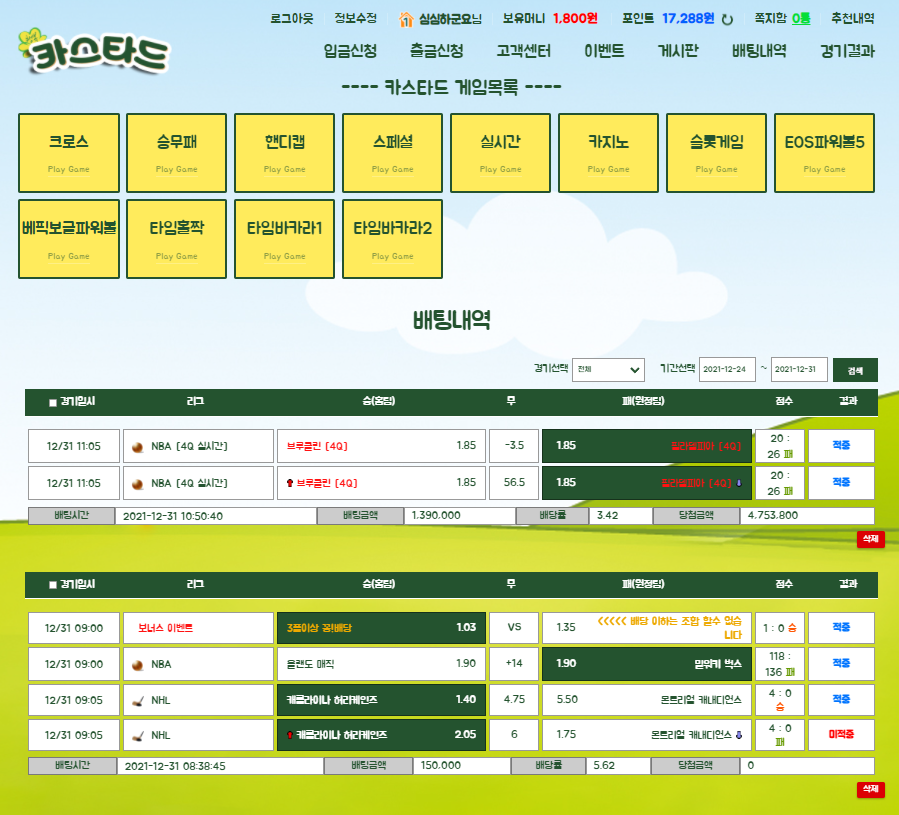
Task: Delete the bet placed at 10:50:40 with 삭제
Action: tap(870, 539)
